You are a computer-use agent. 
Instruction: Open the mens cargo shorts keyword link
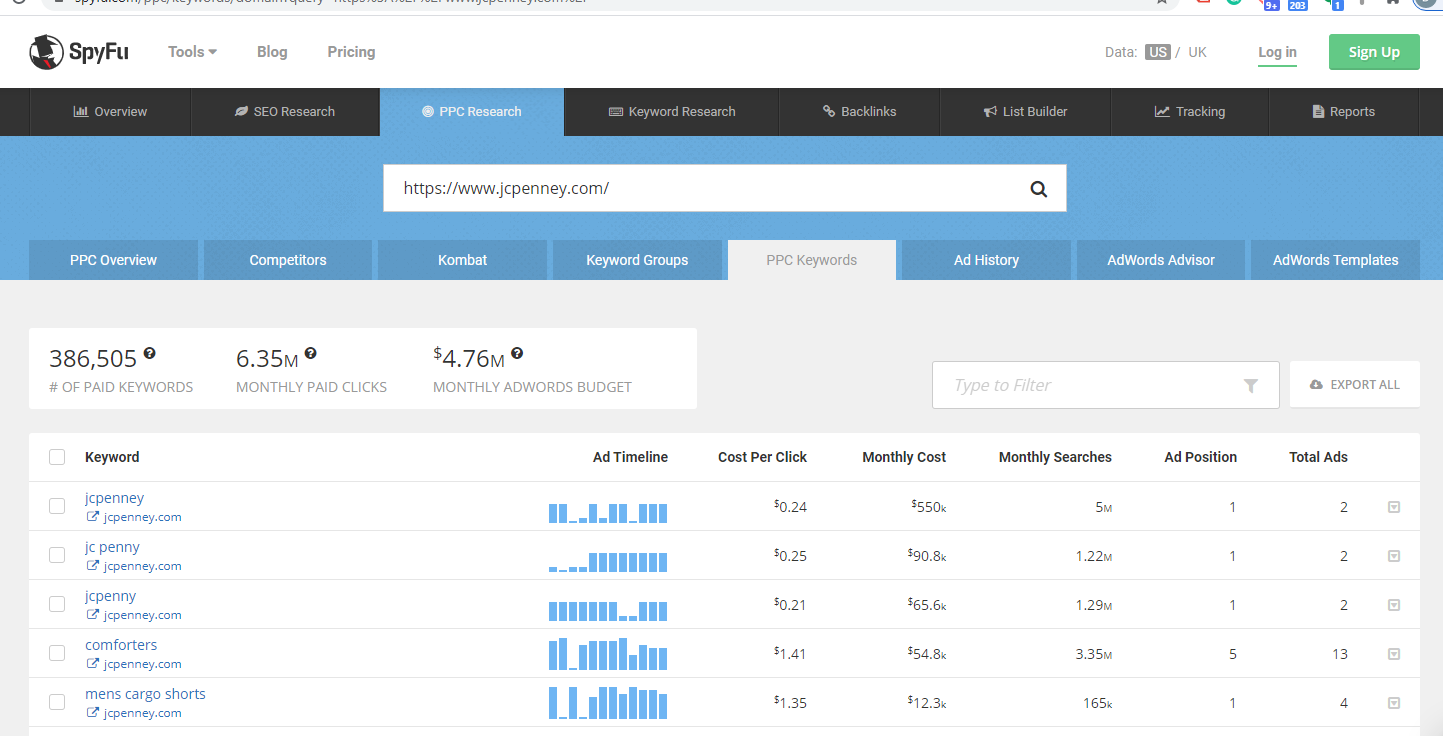tap(145, 694)
